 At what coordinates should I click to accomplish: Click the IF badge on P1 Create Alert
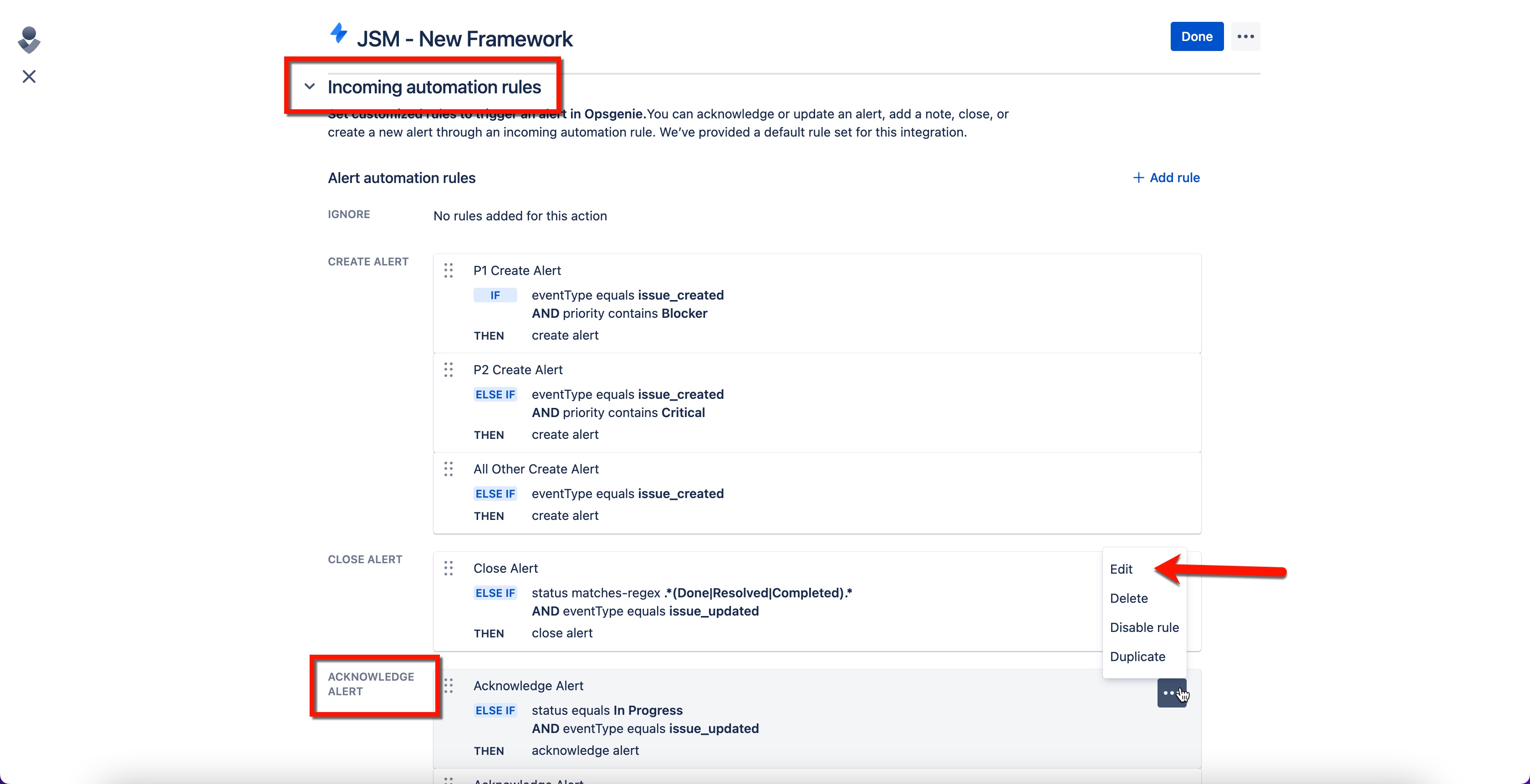click(x=495, y=295)
